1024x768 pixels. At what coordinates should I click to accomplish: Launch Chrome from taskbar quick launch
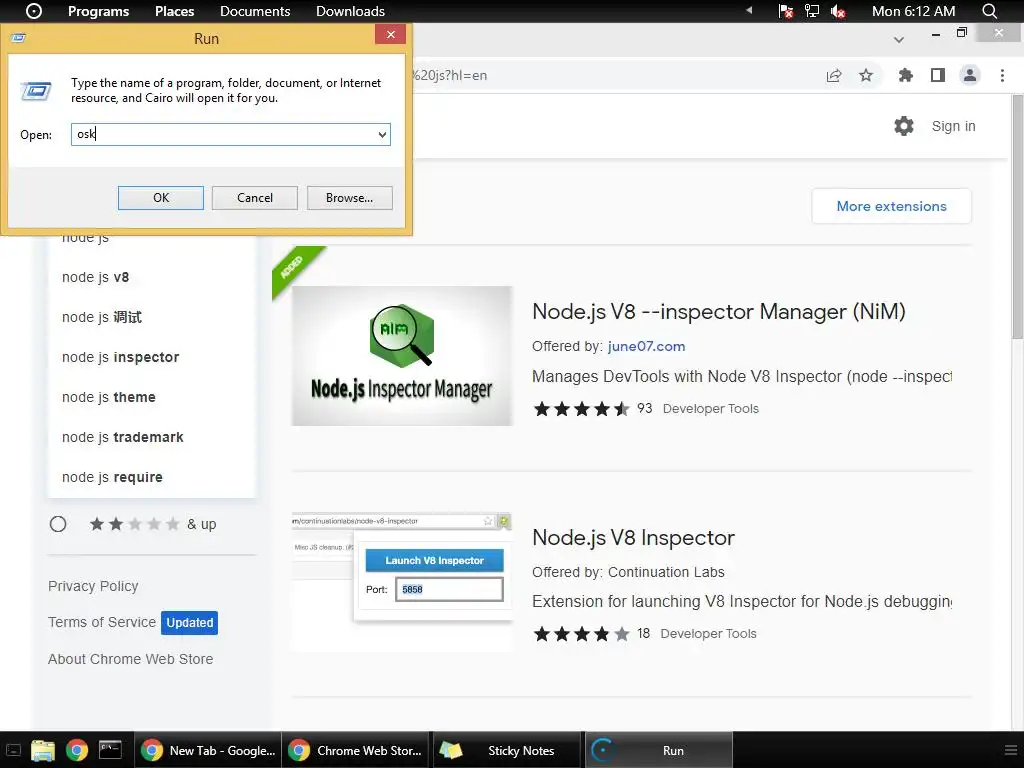76,750
